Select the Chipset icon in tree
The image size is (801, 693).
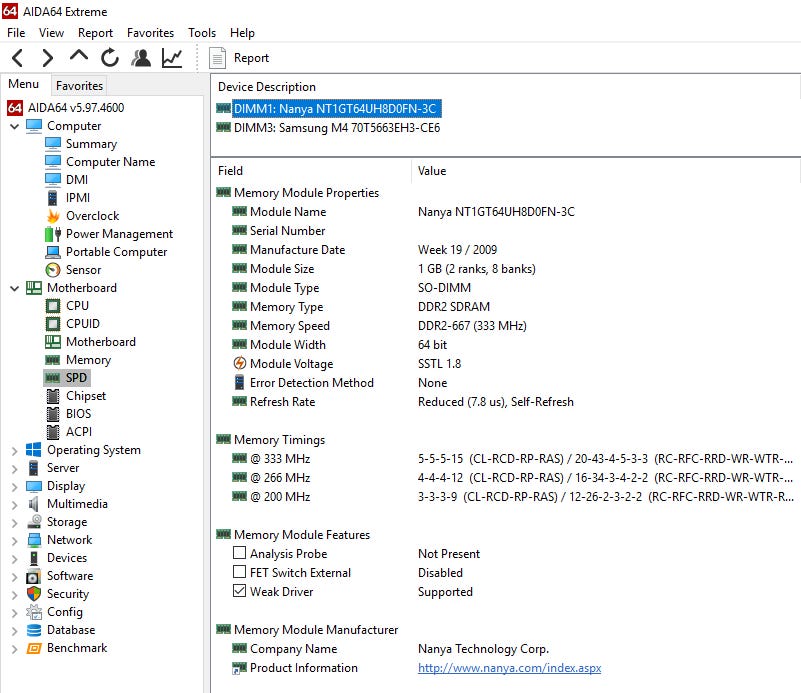(53, 396)
